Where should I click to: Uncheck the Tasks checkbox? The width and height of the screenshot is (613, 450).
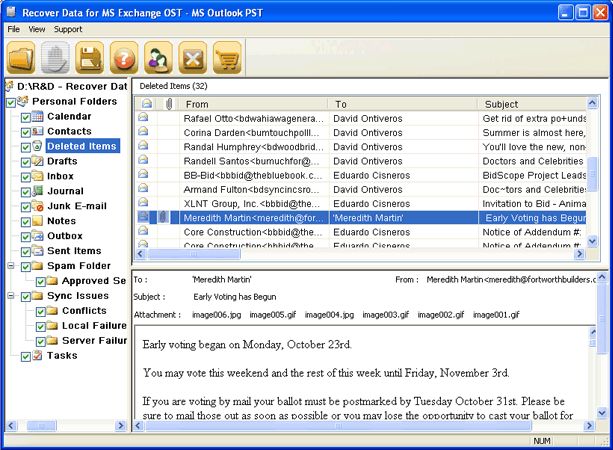[26, 357]
